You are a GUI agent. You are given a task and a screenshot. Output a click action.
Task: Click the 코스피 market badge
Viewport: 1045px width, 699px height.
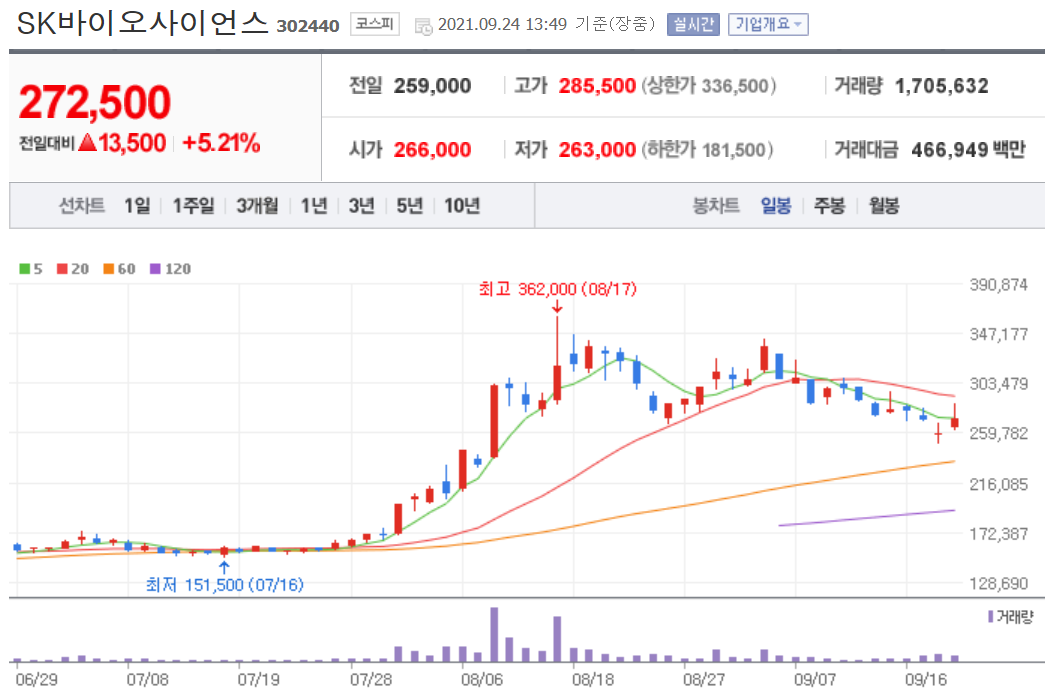pyautogui.click(x=375, y=25)
